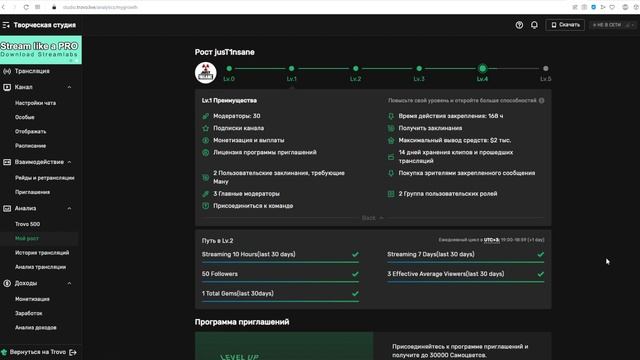Reload the page in browser toolbar
The image size is (640, 360).
click(x=26, y=7)
